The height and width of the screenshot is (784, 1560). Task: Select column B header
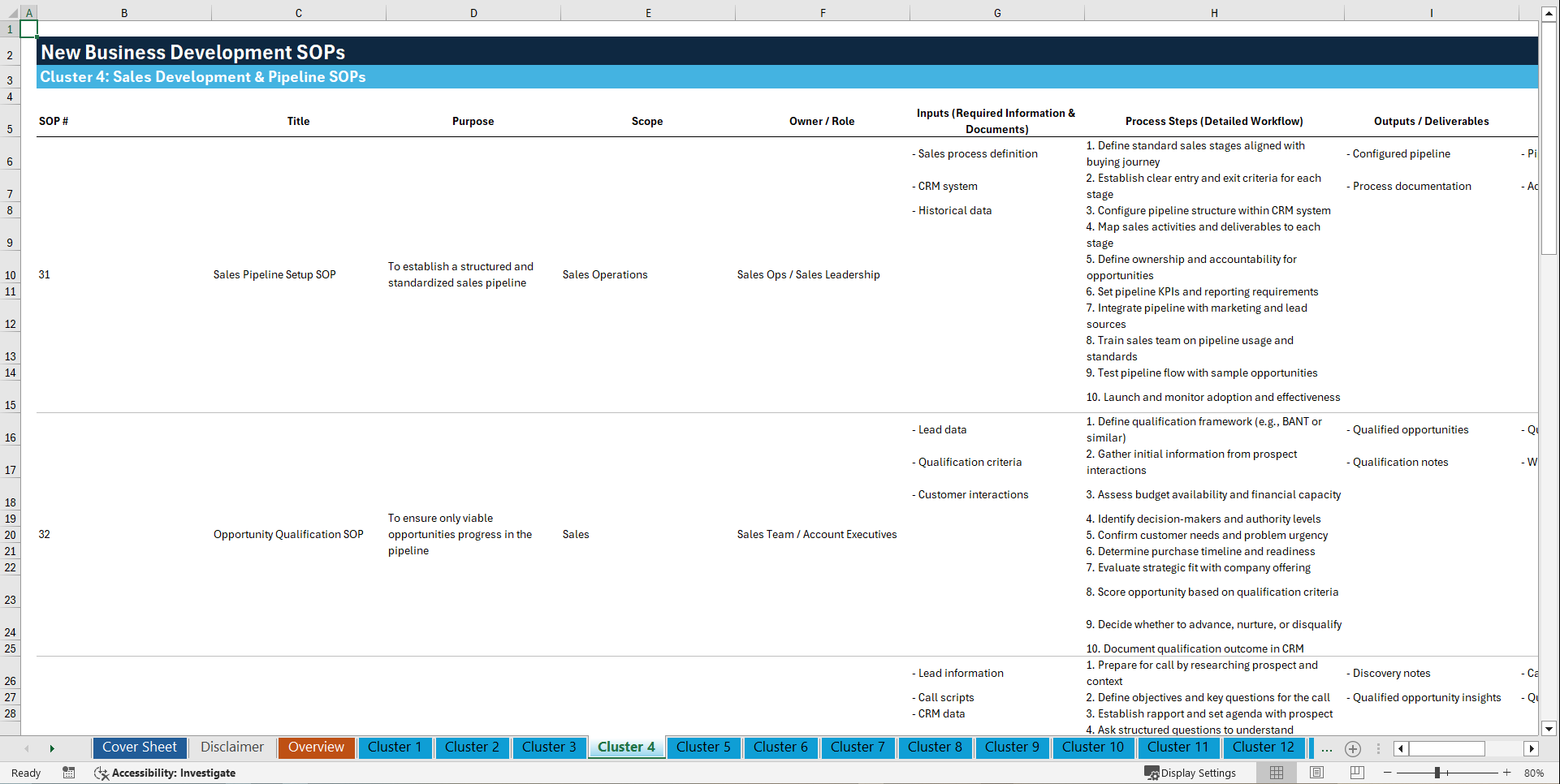[x=124, y=12]
